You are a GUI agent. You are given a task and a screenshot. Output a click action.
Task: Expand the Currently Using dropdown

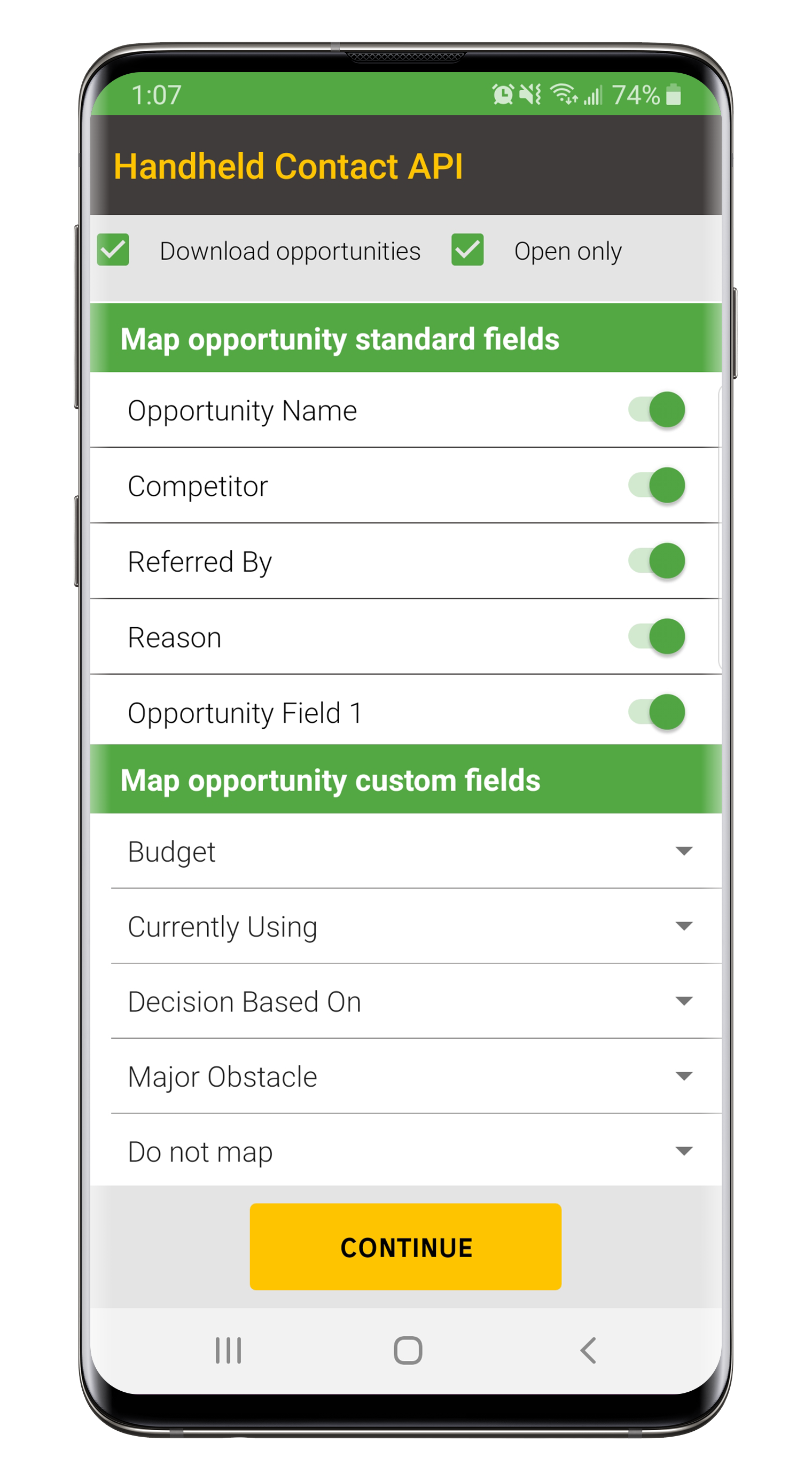pos(683,926)
